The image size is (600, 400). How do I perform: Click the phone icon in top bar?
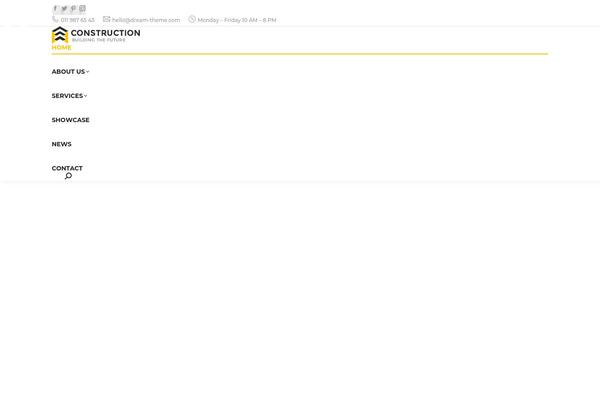pyautogui.click(x=55, y=19)
